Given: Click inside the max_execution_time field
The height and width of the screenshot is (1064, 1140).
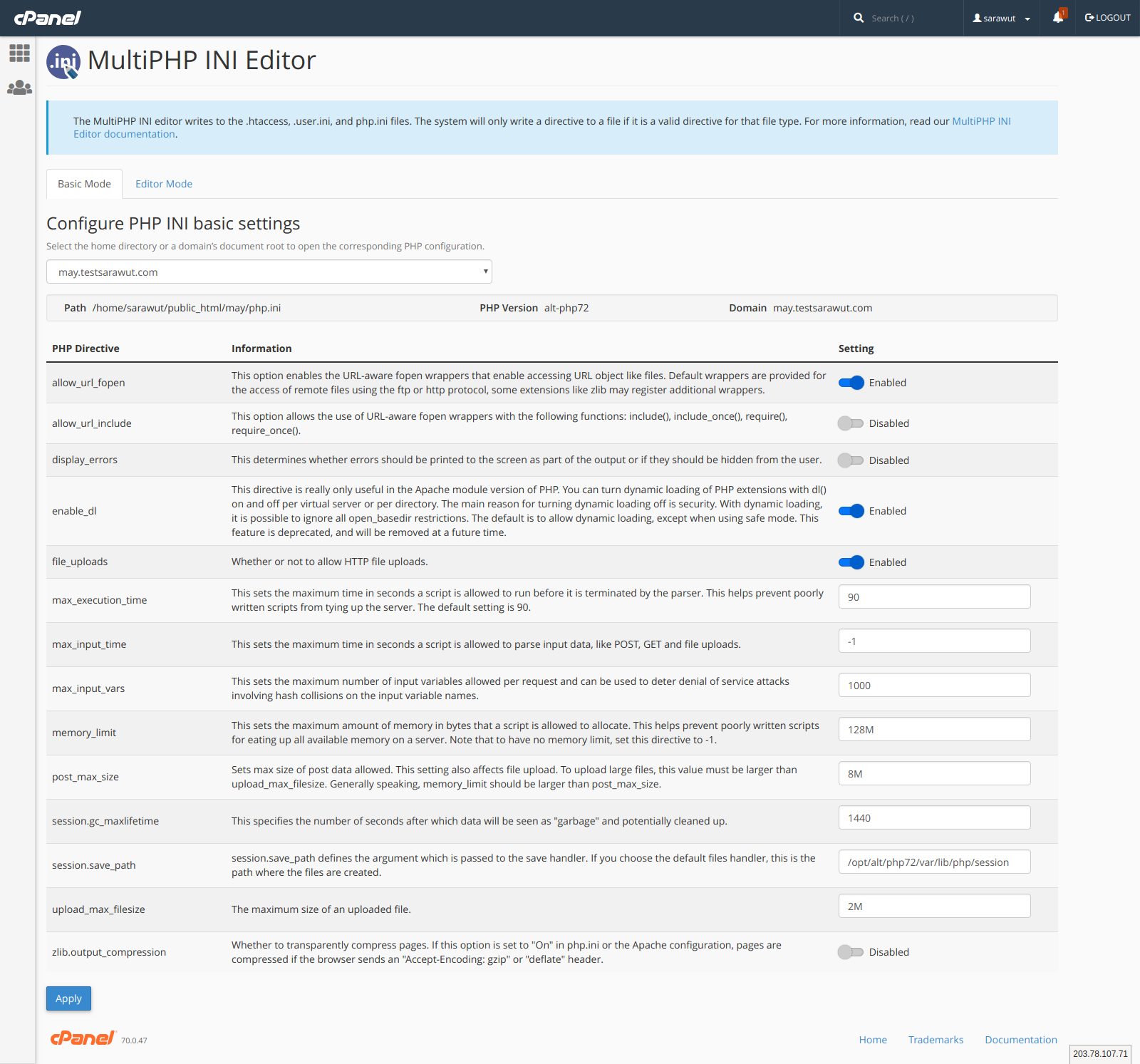Looking at the screenshot, I should tap(934, 596).
